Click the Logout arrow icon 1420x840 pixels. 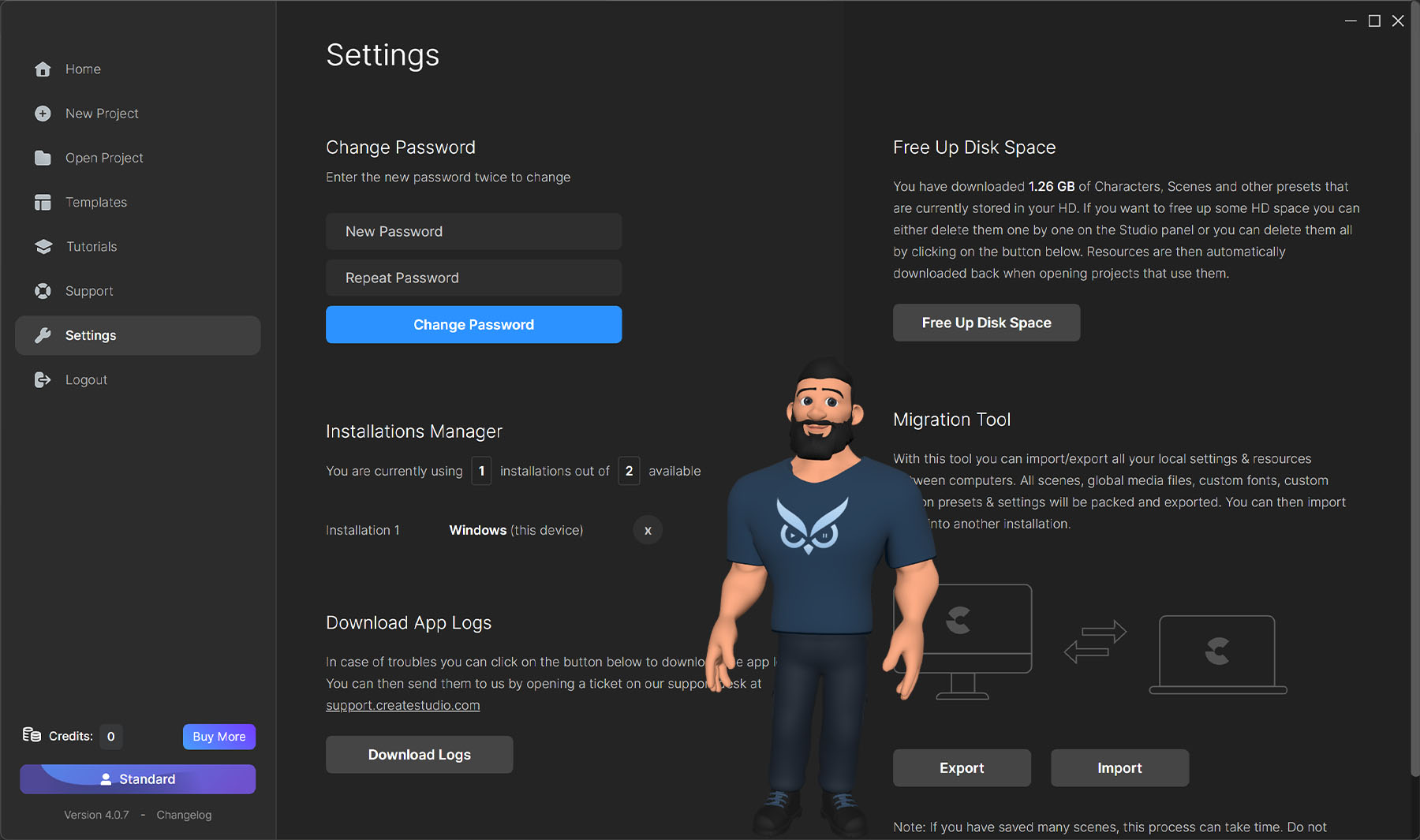(x=43, y=380)
